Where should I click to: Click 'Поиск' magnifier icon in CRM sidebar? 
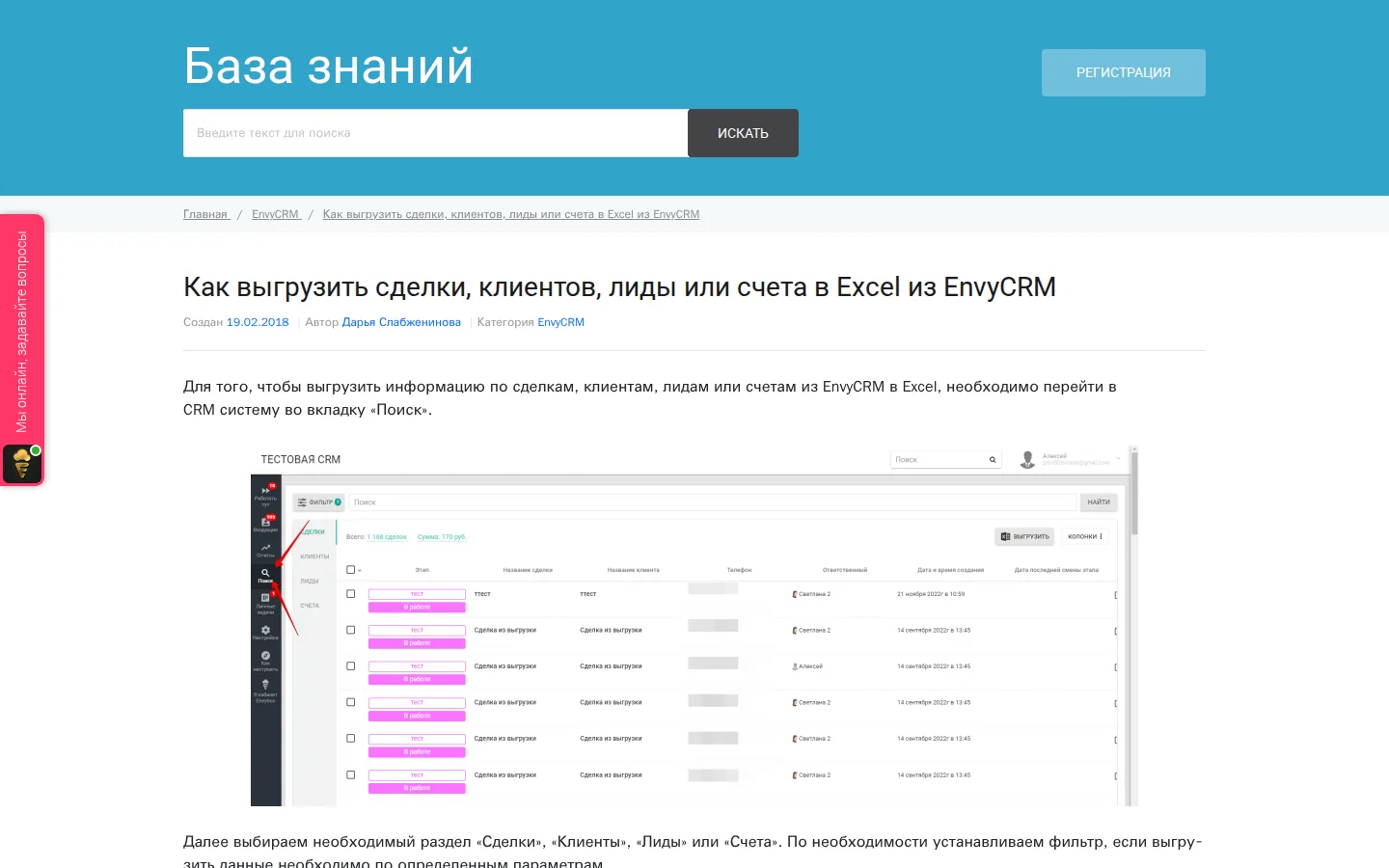coord(265,575)
